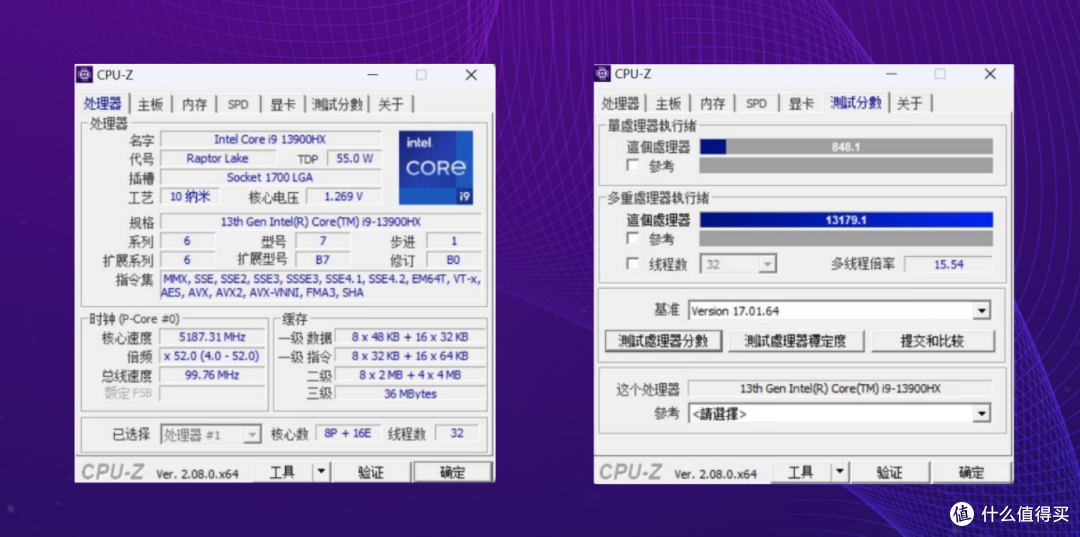This screenshot has width=1080, height=537.
Task: Minimize the right CPU-Z window
Action: [891, 74]
